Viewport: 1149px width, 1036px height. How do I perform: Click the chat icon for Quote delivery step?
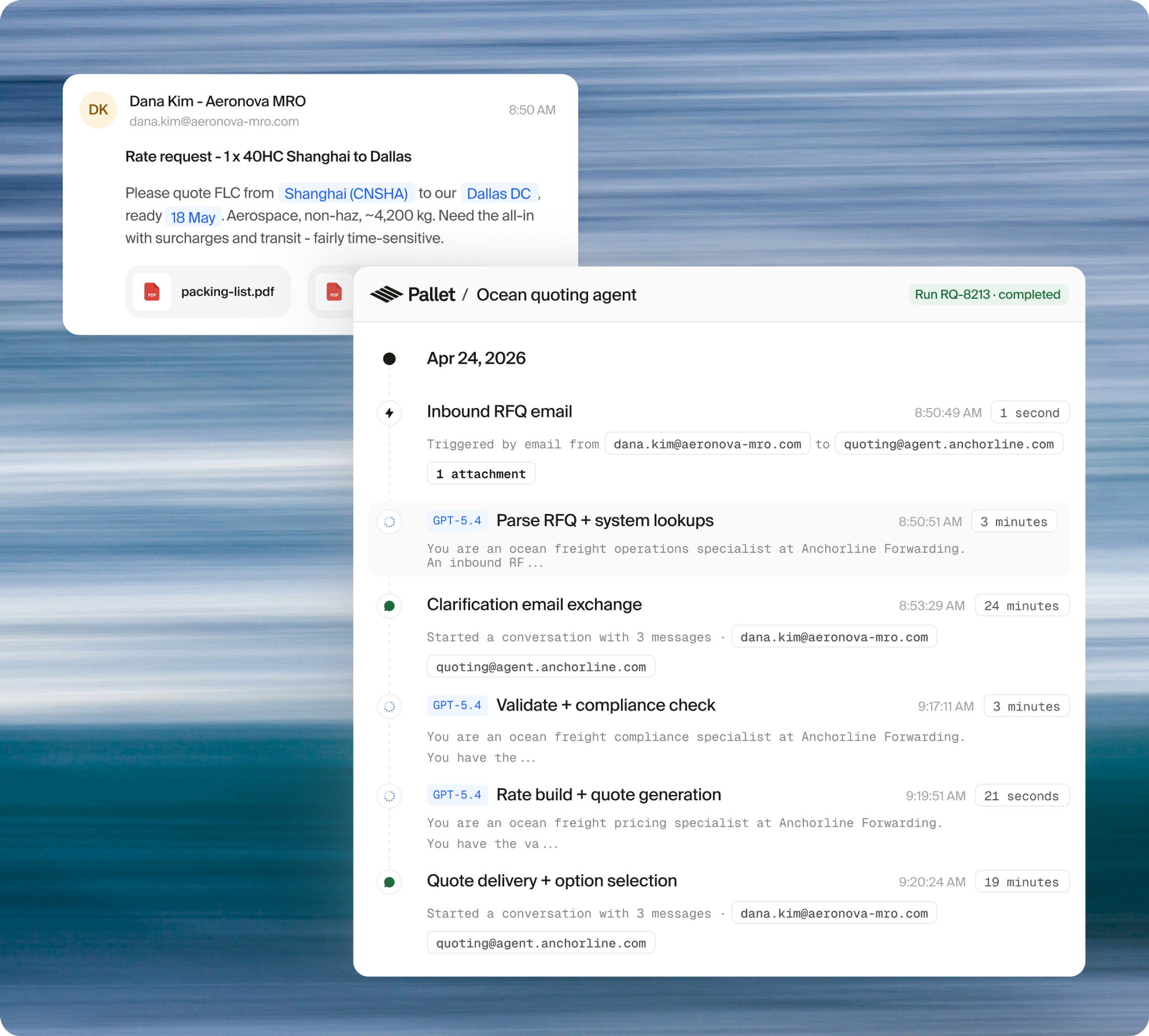pos(390,882)
